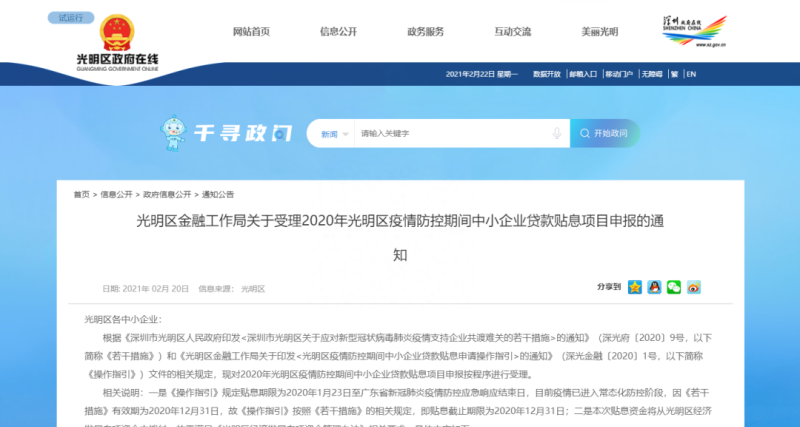Open the 新闻 search category dropdown
Screen dimensions: 800x427
335,134
